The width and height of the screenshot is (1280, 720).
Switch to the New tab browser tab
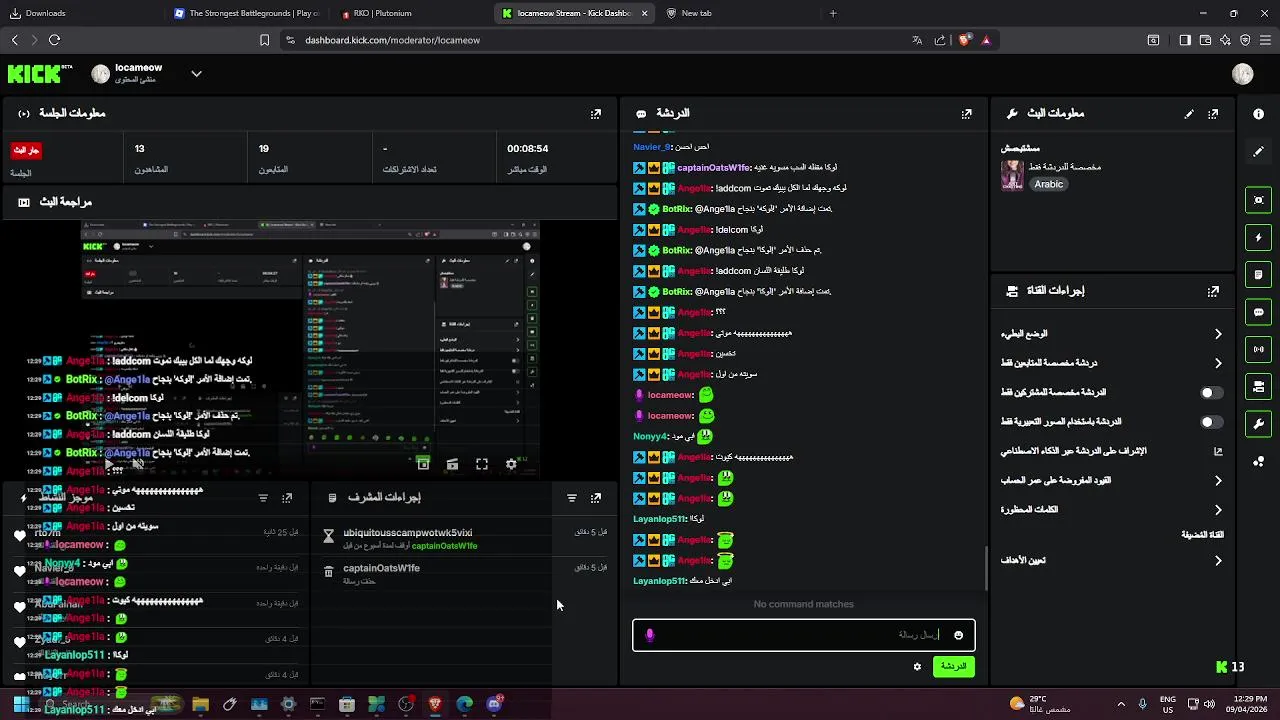(736, 13)
